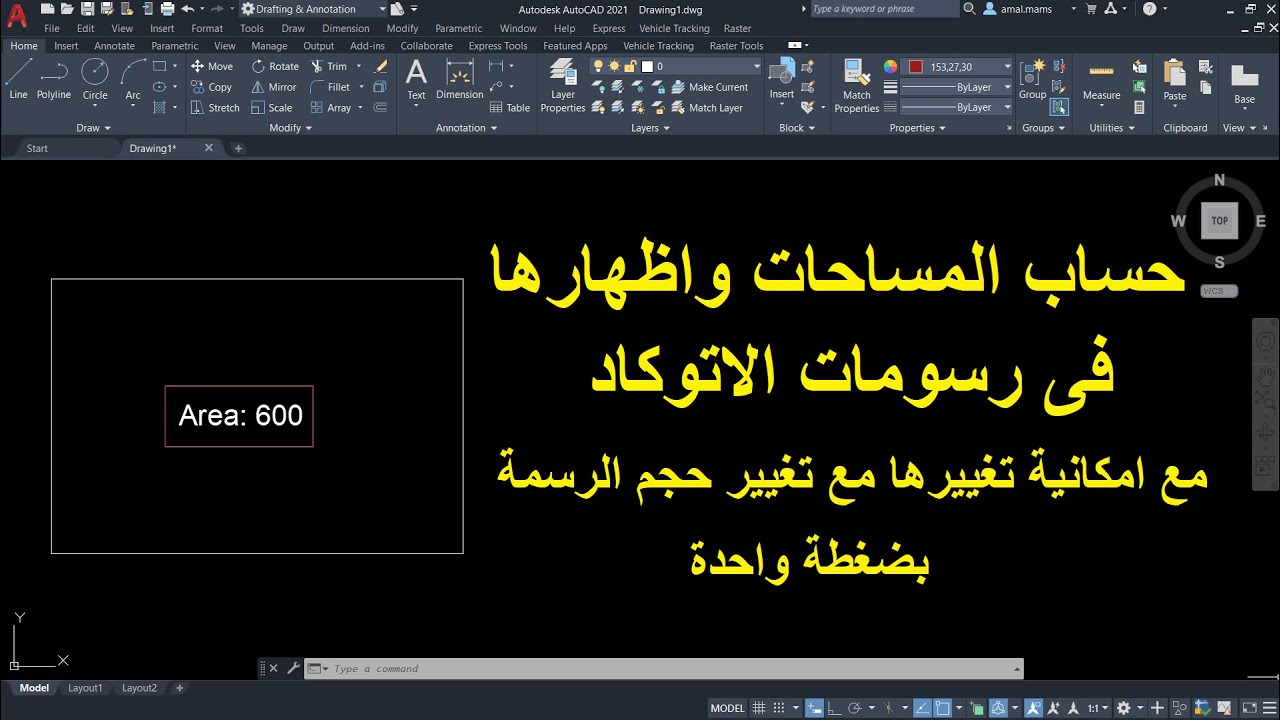Open the Start file tab
This screenshot has width=1280, height=720.
37,148
